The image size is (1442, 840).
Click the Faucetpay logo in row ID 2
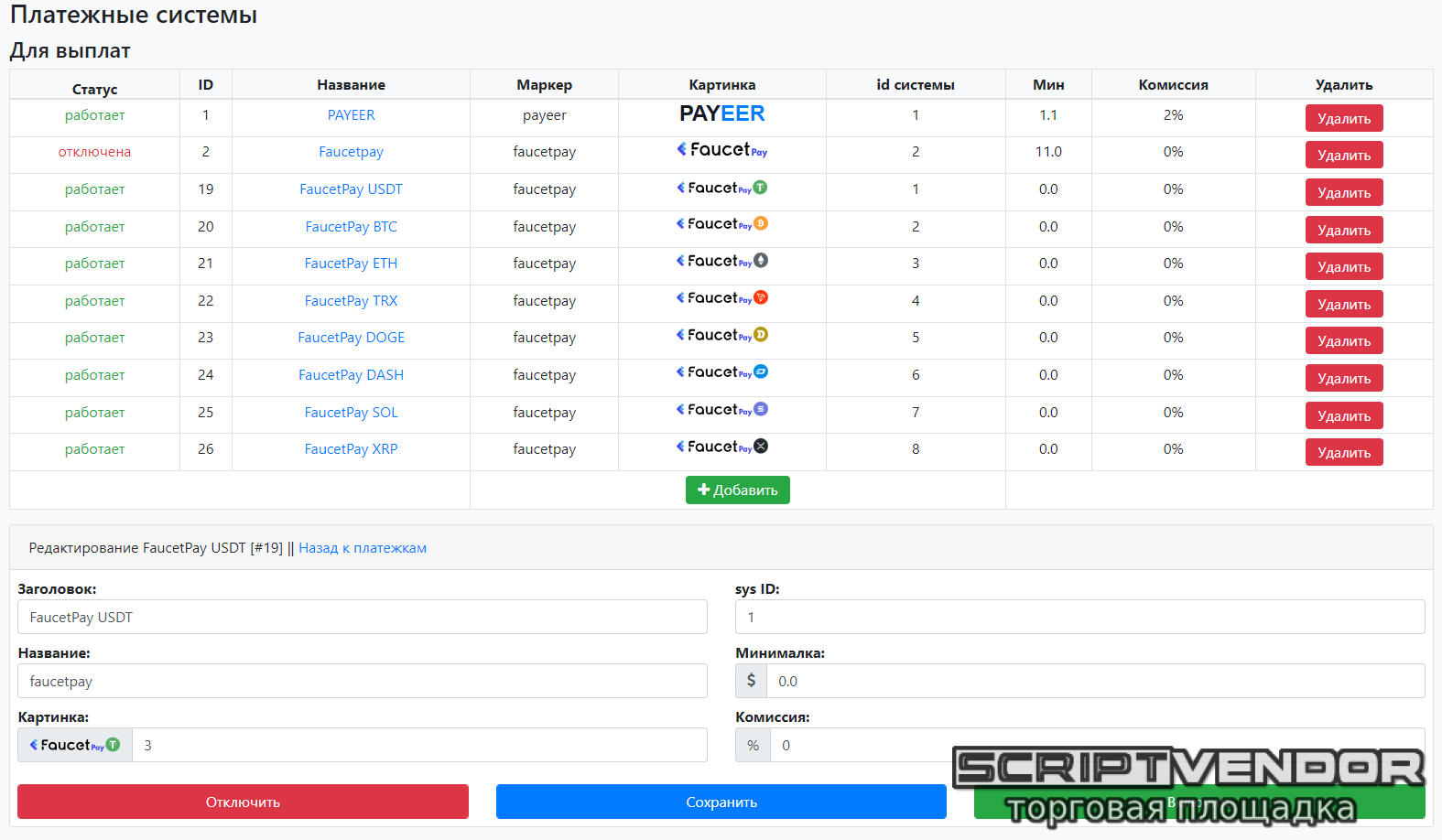point(721,150)
